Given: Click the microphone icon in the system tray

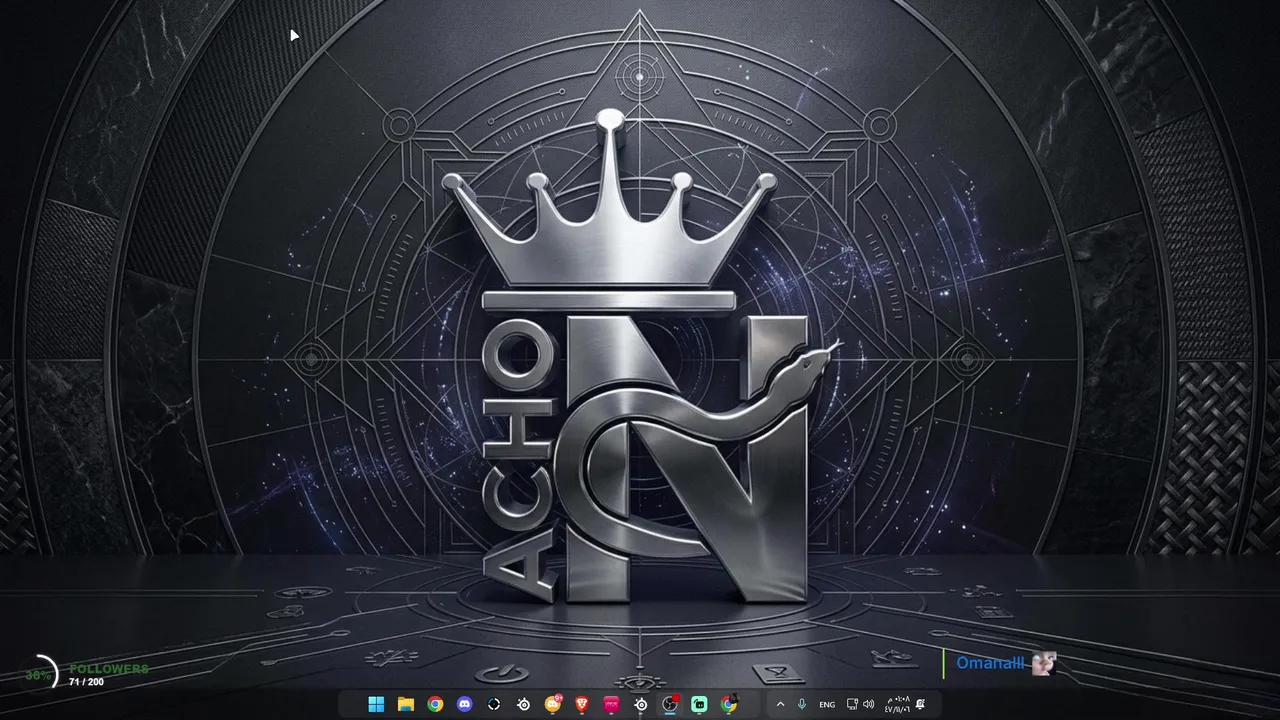Looking at the screenshot, I should pyautogui.click(x=802, y=704).
